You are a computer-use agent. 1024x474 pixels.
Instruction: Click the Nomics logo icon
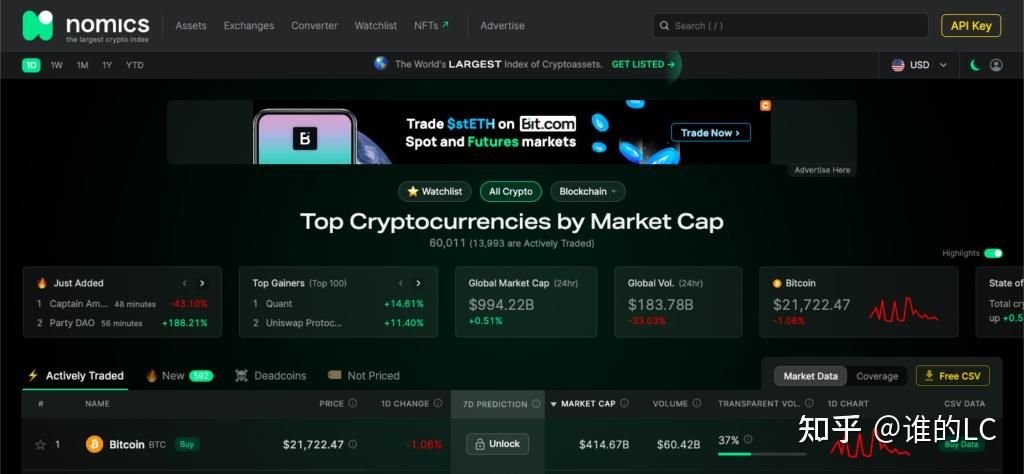click(x=38, y=25)
